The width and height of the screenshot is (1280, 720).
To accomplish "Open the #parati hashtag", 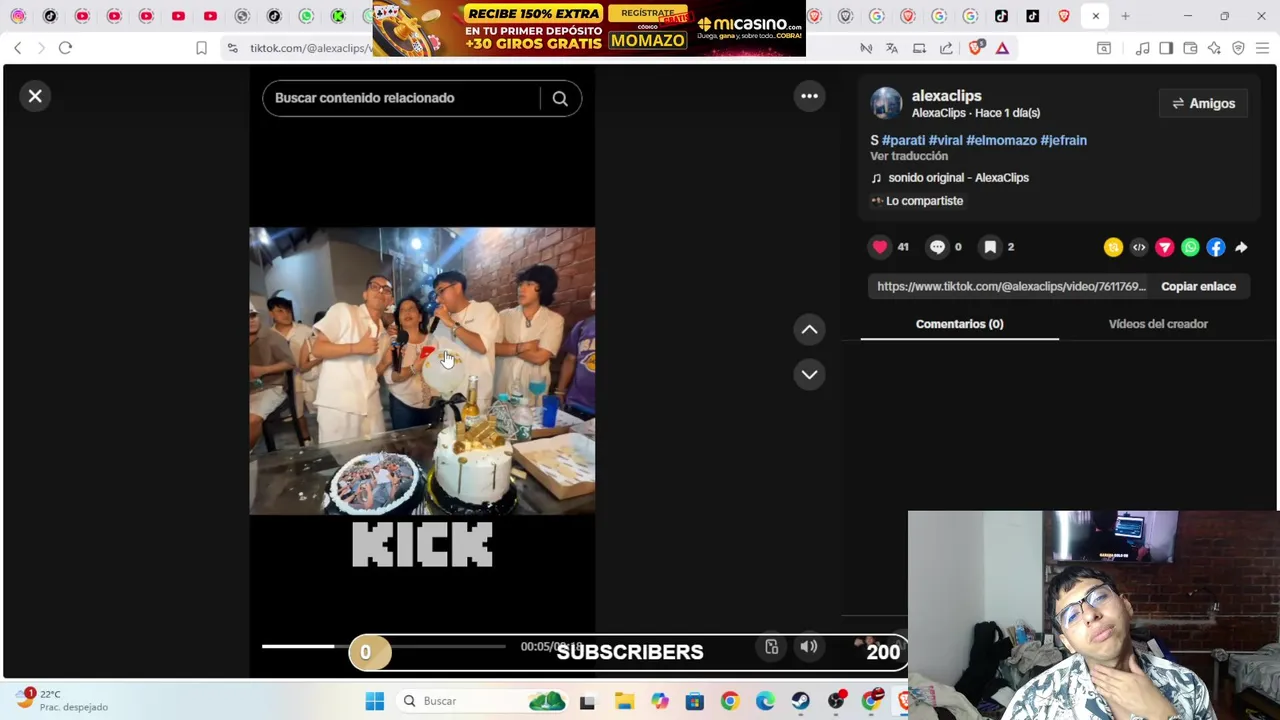I will click(x=903, y=140).
